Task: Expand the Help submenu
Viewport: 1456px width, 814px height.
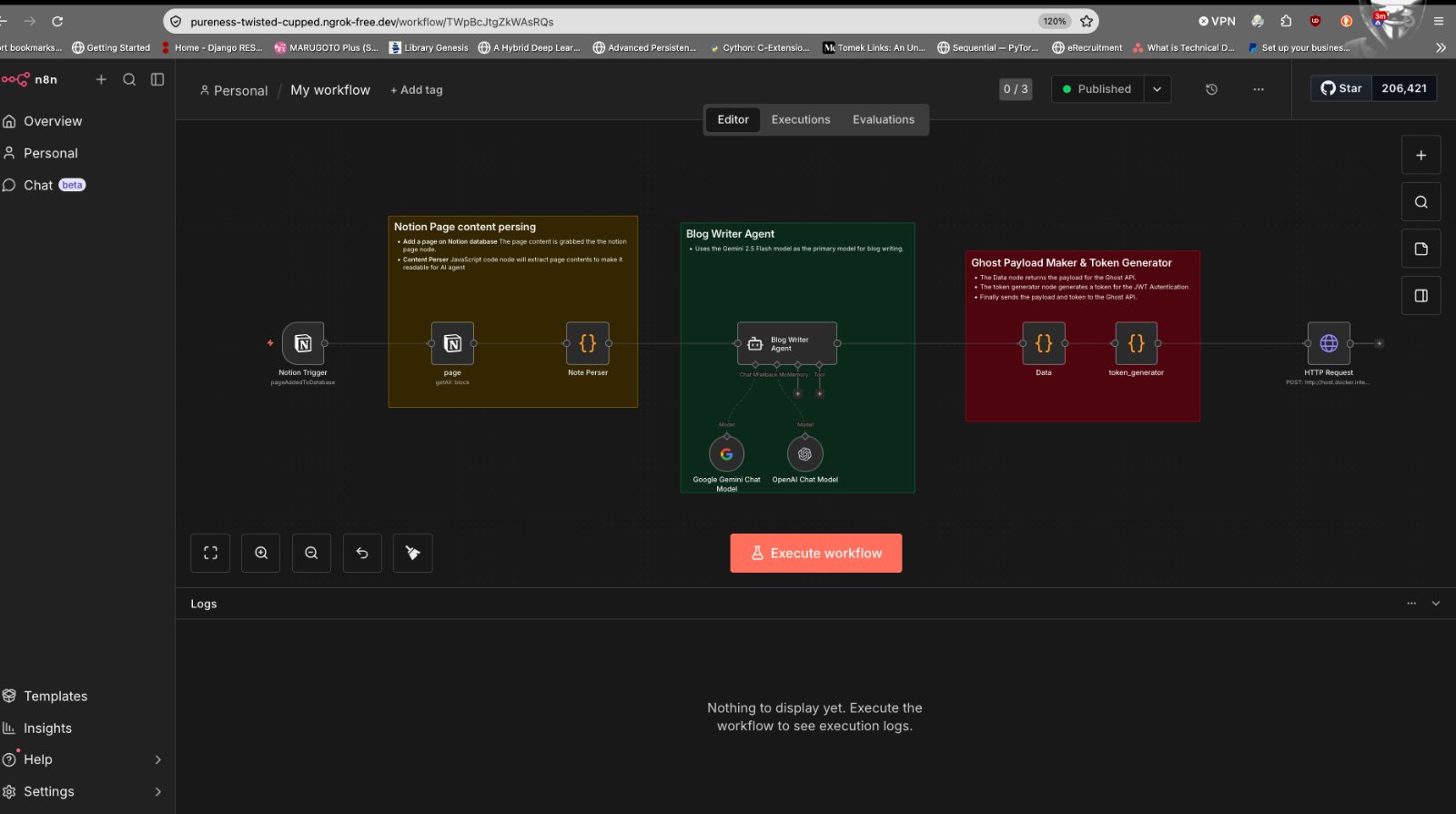Action: pyautogui.click(x=157, y=759)
